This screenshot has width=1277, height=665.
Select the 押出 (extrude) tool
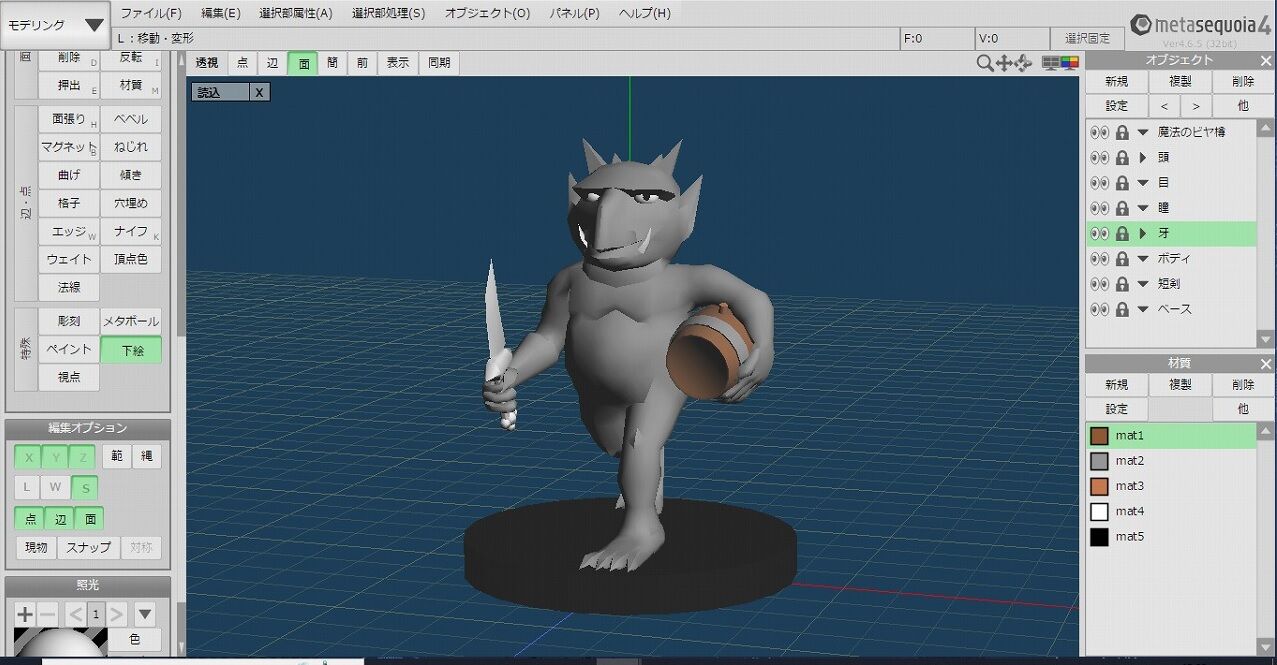coord(69,85)
